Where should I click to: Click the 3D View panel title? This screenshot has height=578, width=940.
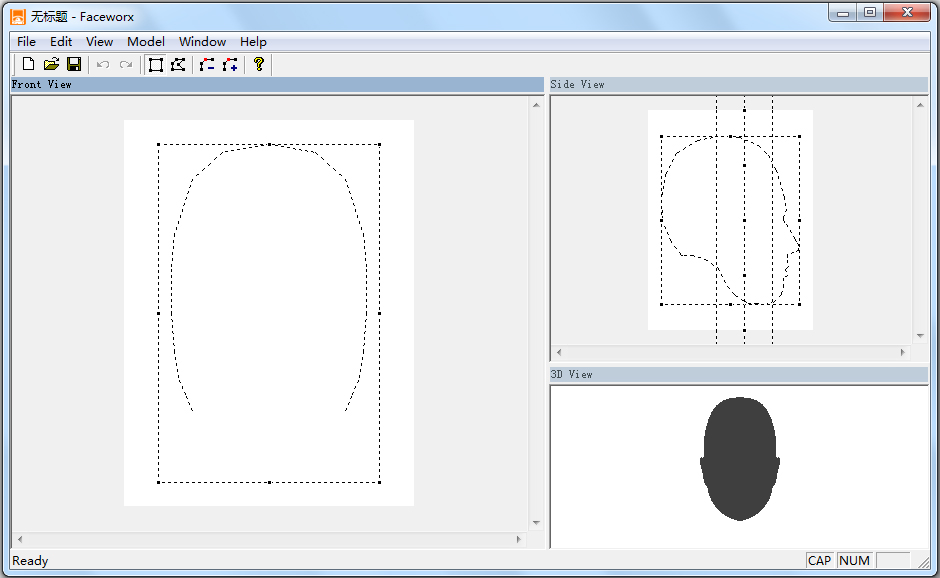coord(572,374)
